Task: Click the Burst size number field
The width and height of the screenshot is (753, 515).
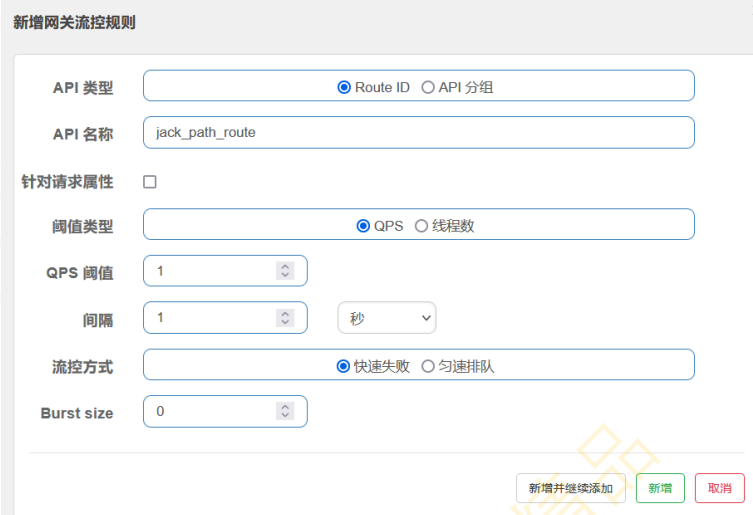Action: (210, 411)
